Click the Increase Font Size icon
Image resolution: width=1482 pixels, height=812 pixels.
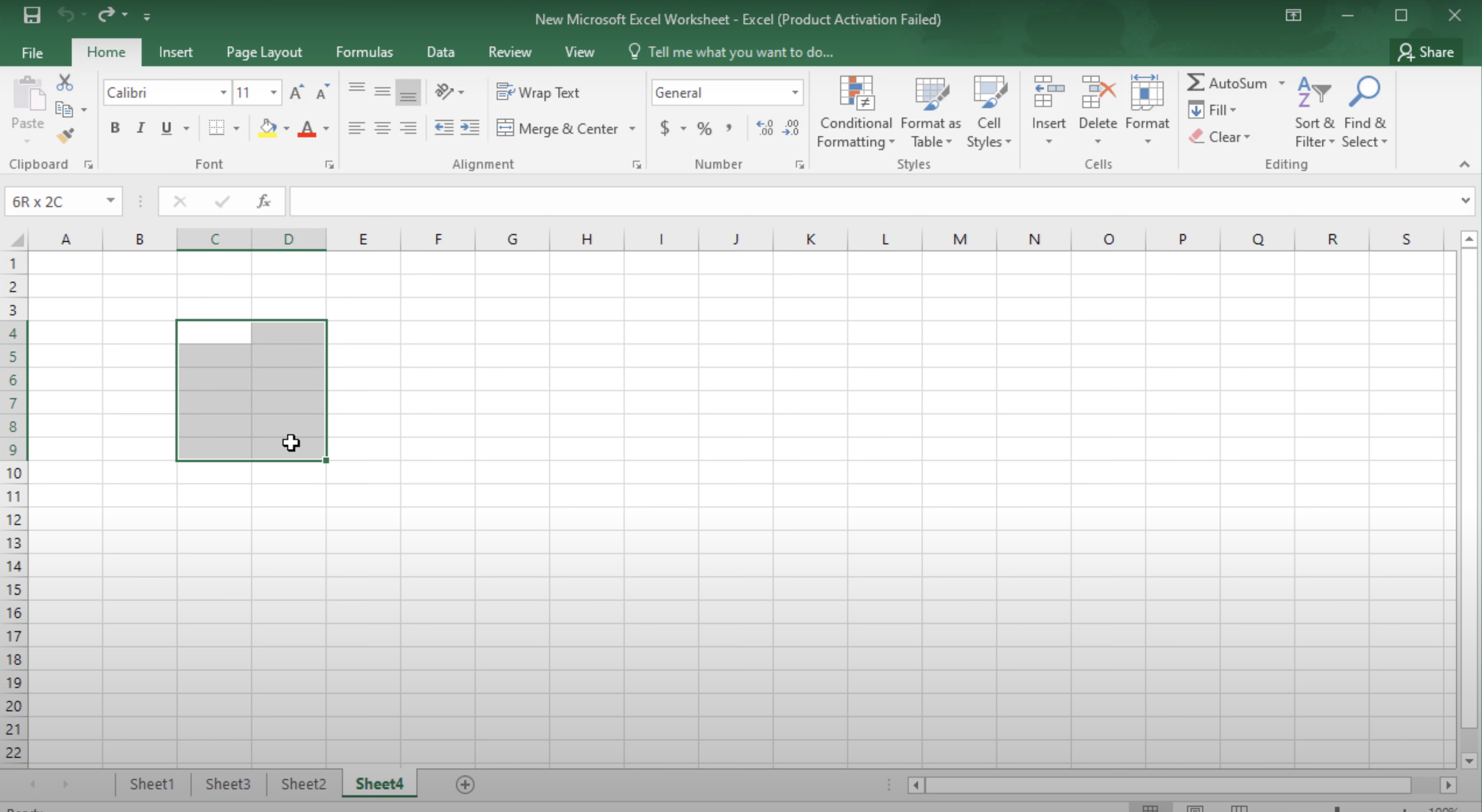[x=297, y=93]
